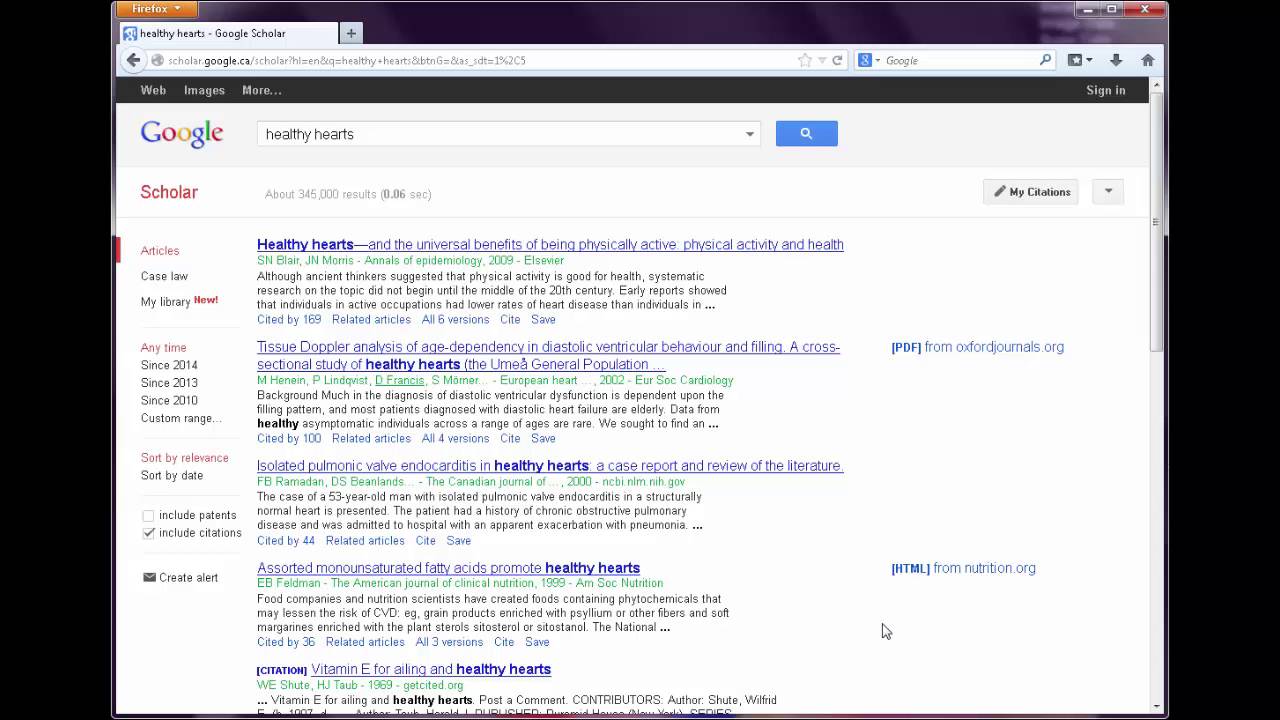Click Sign in
The height and width of the screenshot is (720, 1280).
tap(1106, 90)
